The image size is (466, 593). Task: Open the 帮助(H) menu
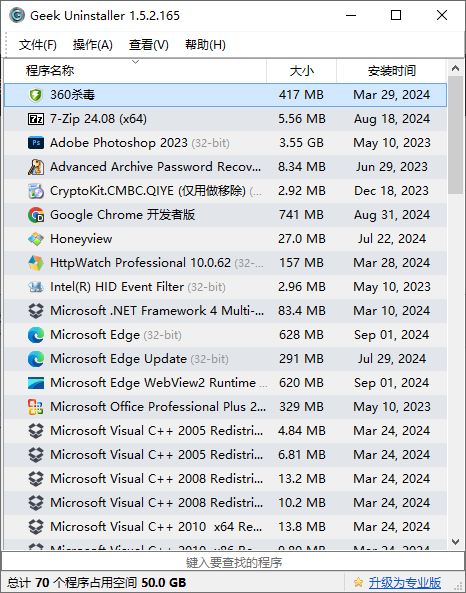205,45
